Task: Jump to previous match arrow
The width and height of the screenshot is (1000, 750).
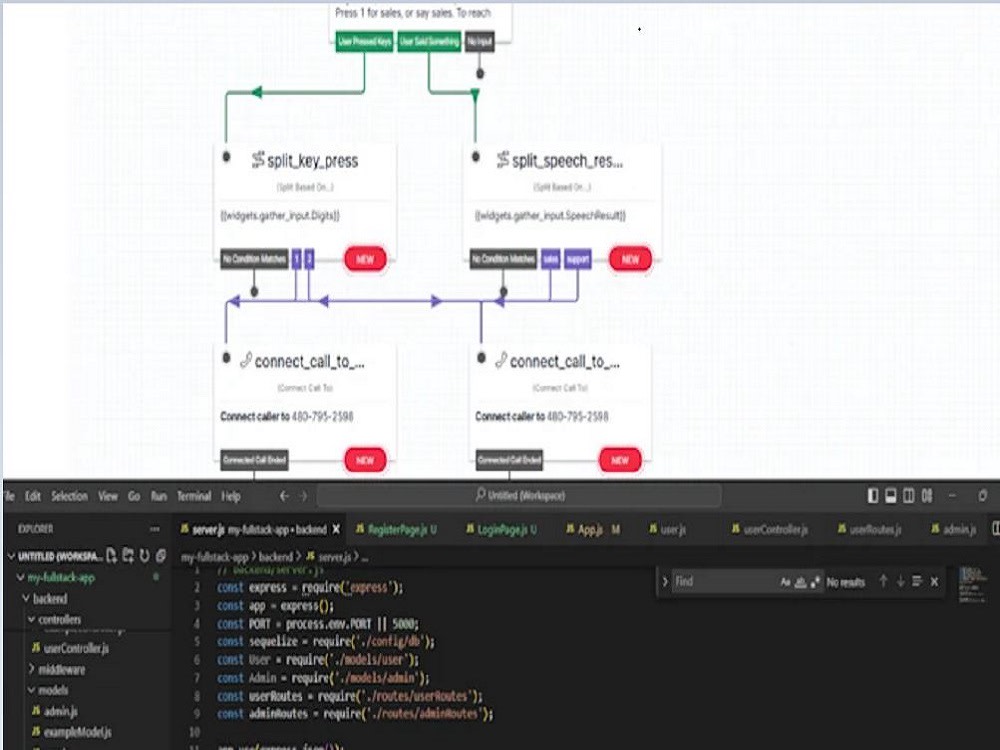Action: (x=883, y=581)
